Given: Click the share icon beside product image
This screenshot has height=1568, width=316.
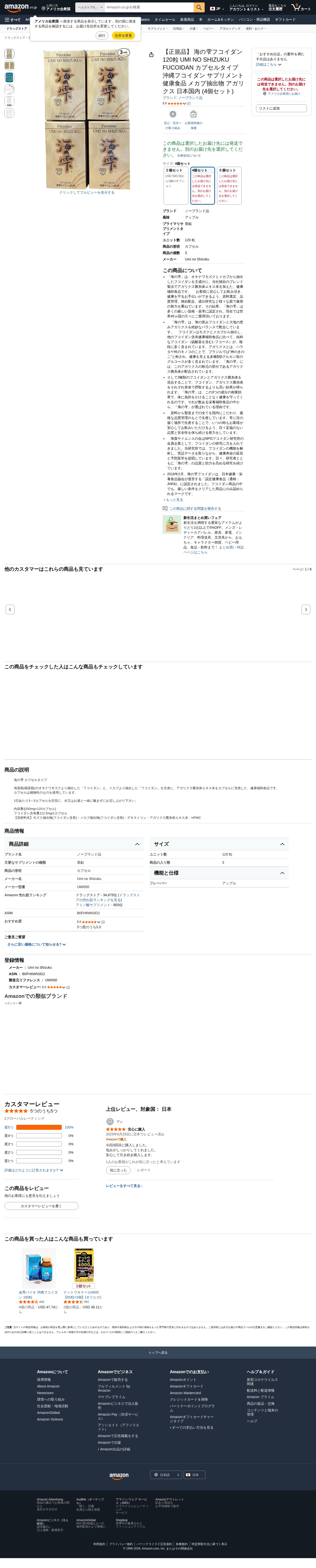Looking at the screenshot, I should pyautogui.click(x=151, y=54).
